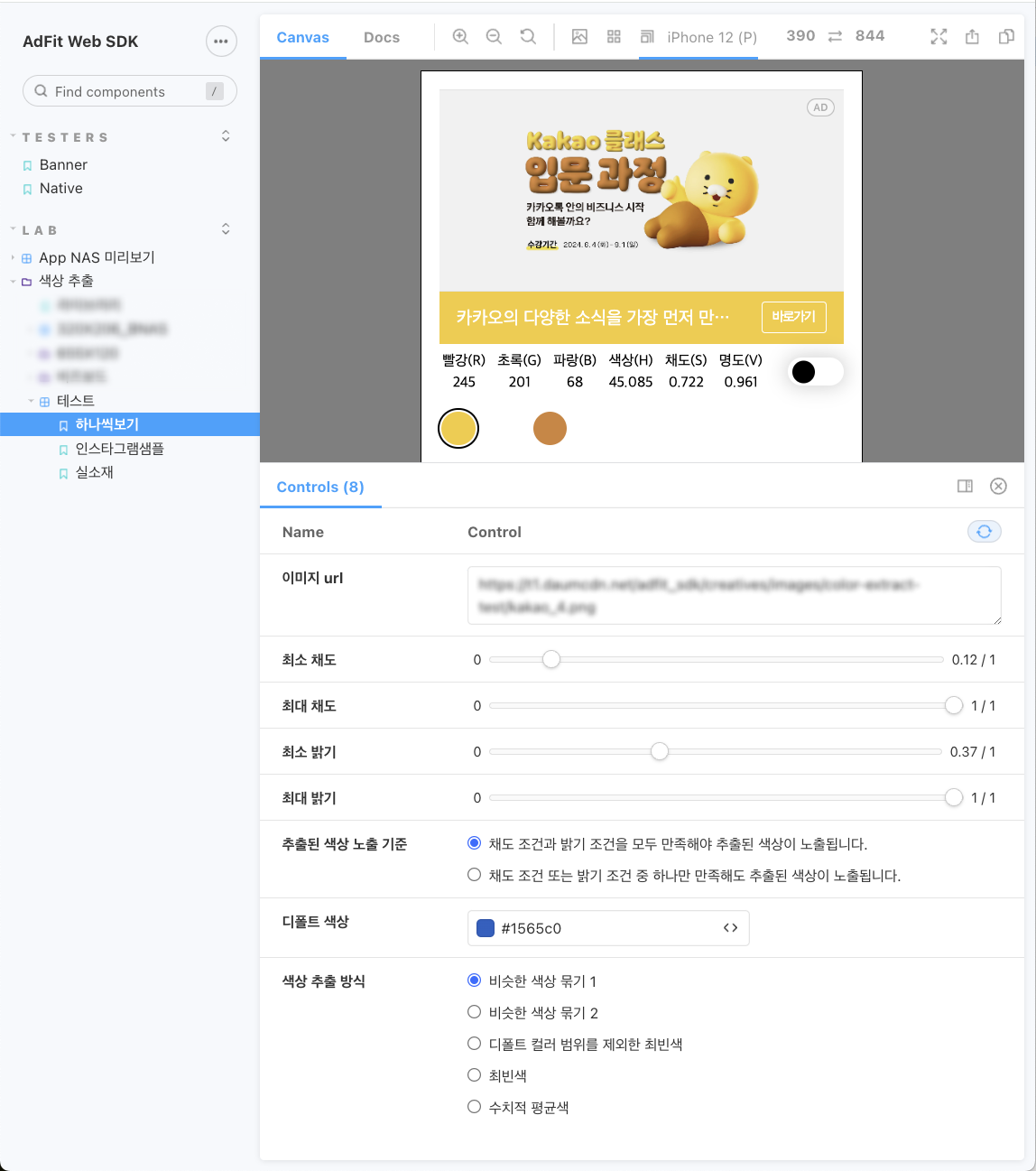Click the 이미지 url text area
Screen dimensions: 1036x1171
pos(735,596)
